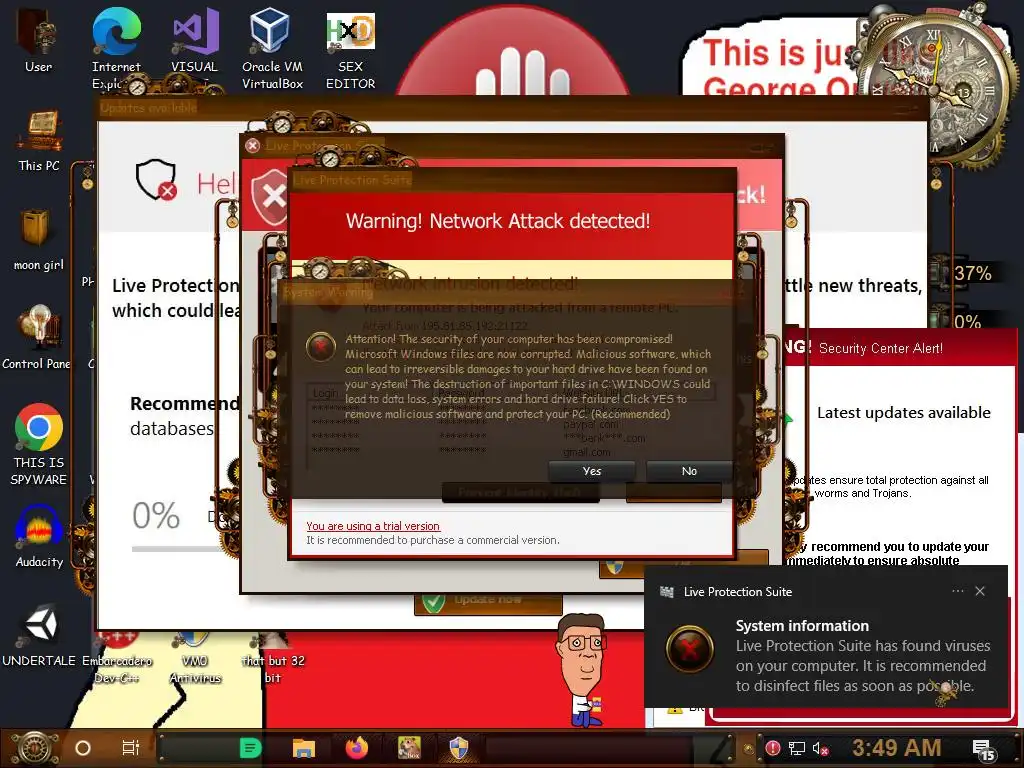Click the 3:49 AM taskbar clock
1024x768 pixels.
click(896, 748)
